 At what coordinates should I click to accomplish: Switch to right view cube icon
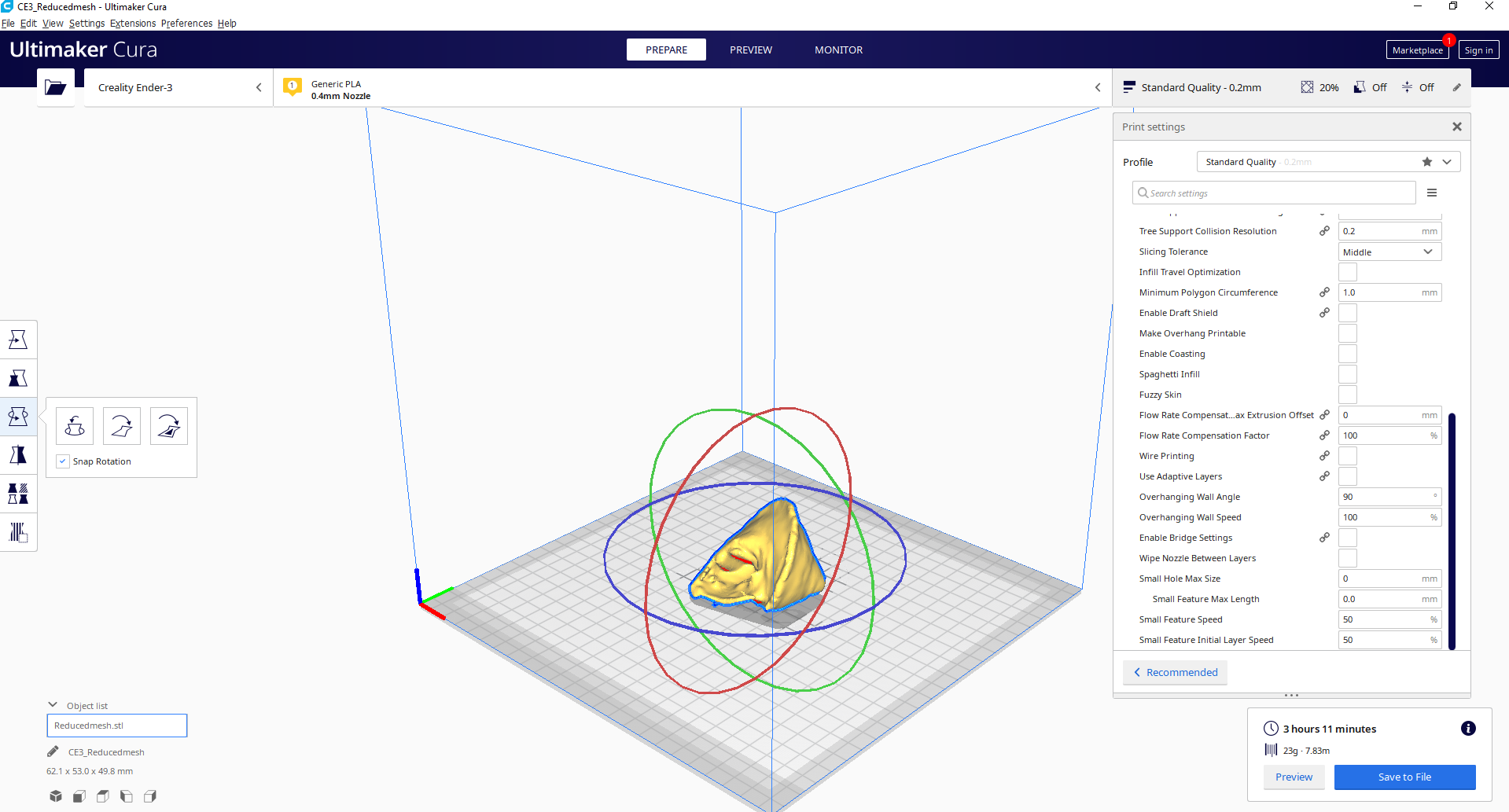(x=149, y=796)
